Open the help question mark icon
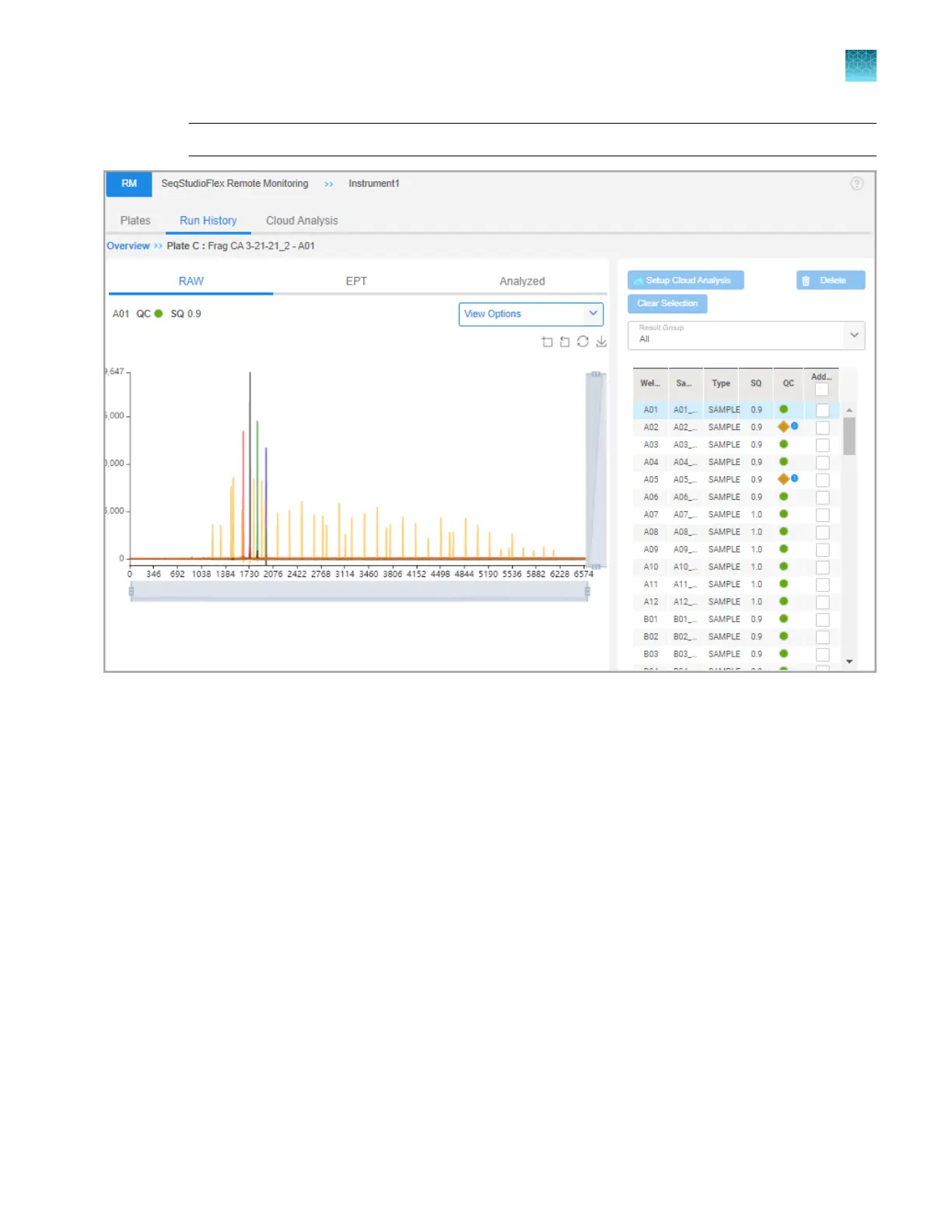The width and height of the screenshot is (952, 1232). [856, 184]
